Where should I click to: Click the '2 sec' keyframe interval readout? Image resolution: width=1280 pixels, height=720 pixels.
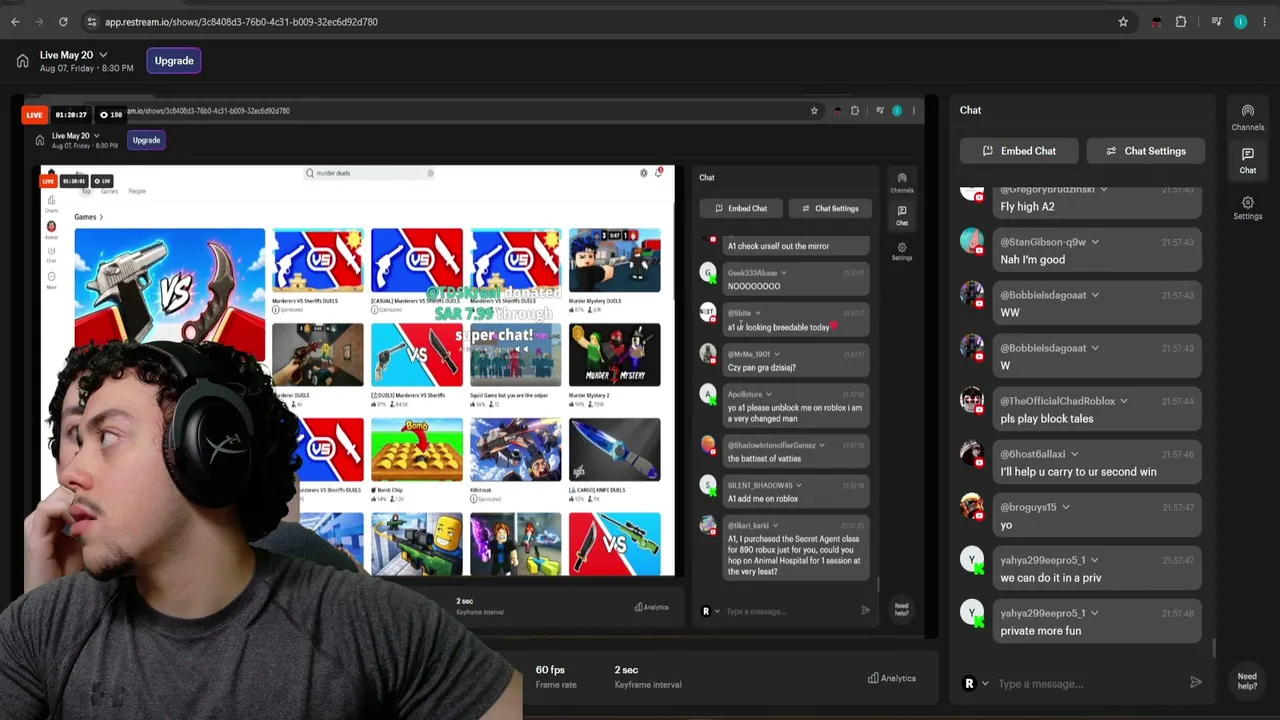coord(626,670)
